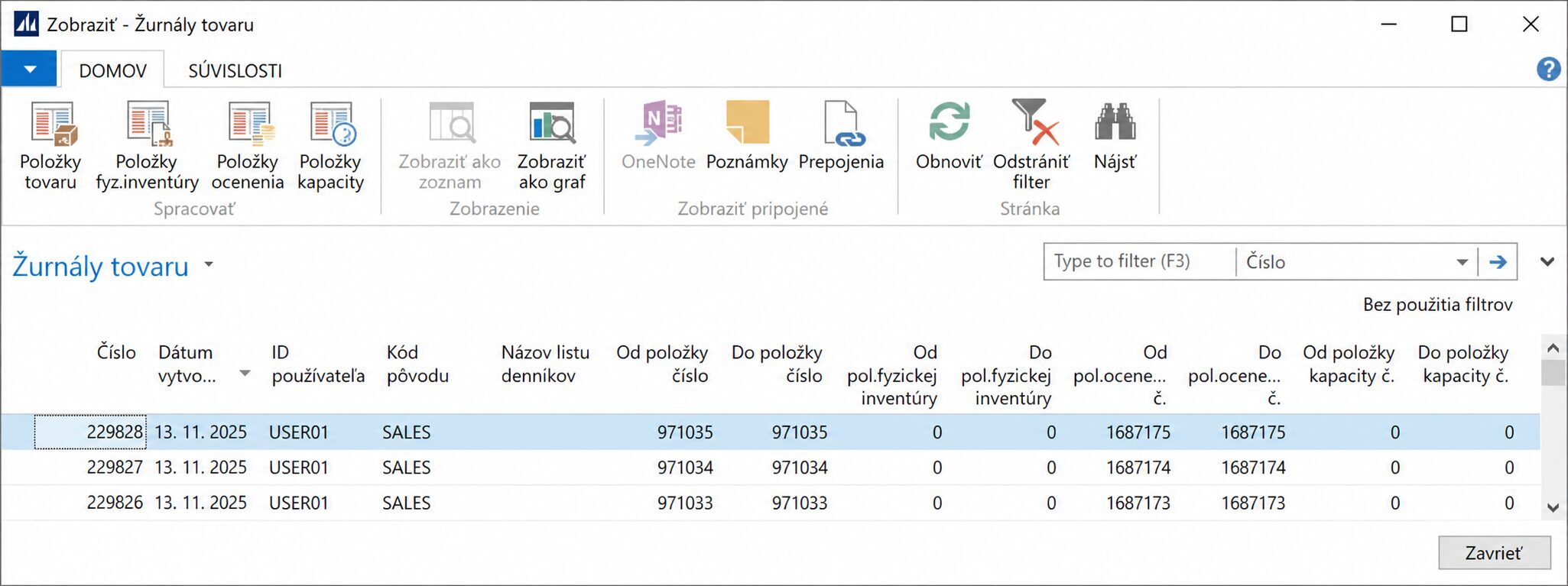Open Prepojenia links
The height and width of the screenshot is (586, 1568).
pos(841,136)
